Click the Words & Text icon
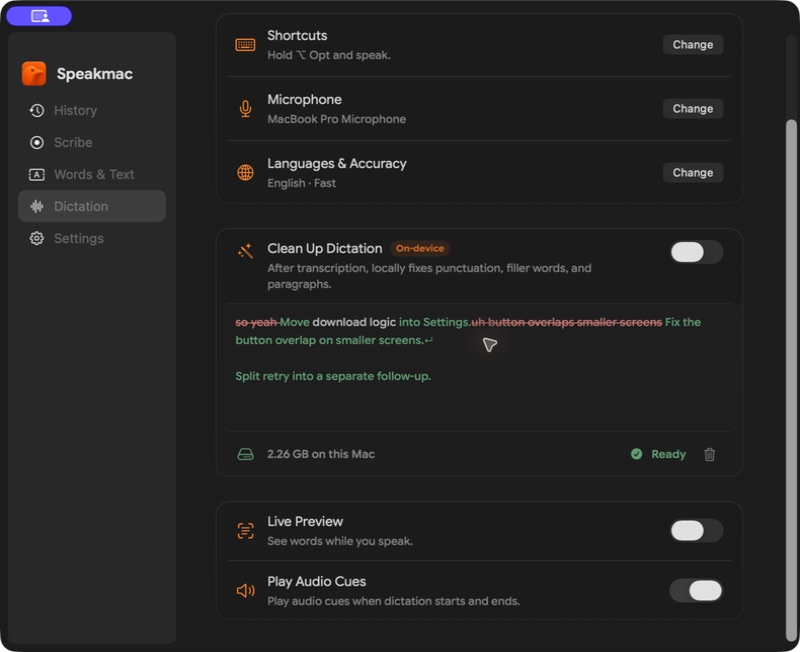800x652 pixels. (x=37, y=174)
